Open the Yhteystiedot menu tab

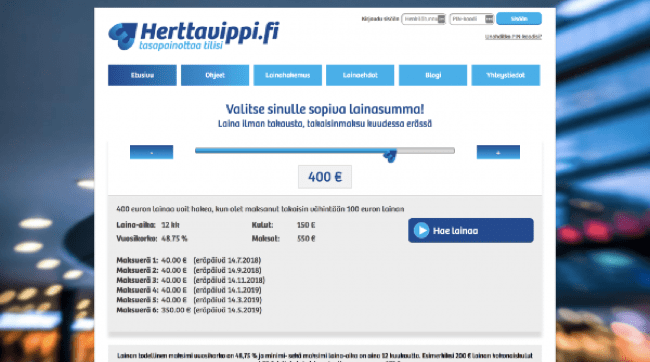[505, 75]
